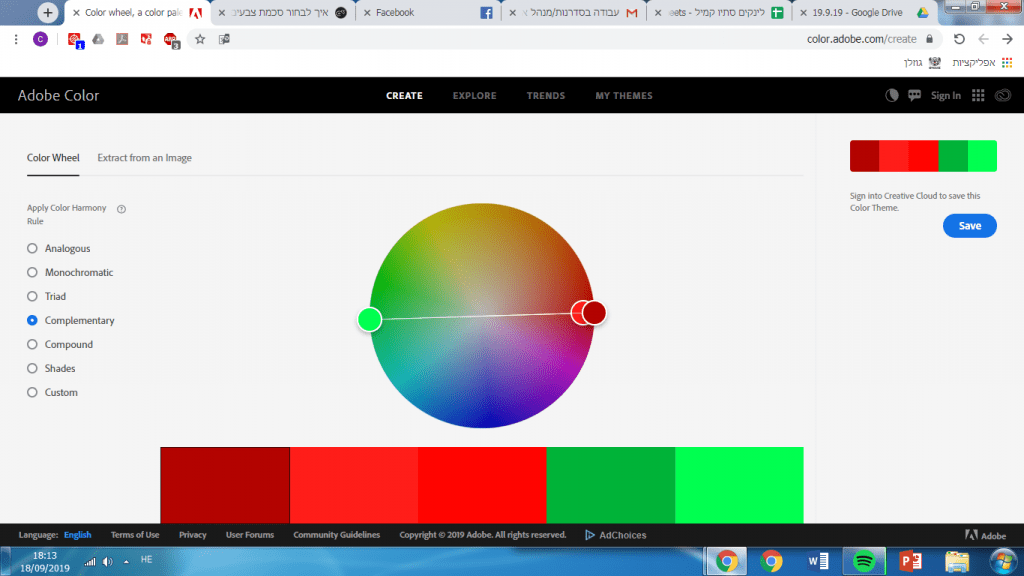Open the Chrome three-dot menu

coord(16,39)
